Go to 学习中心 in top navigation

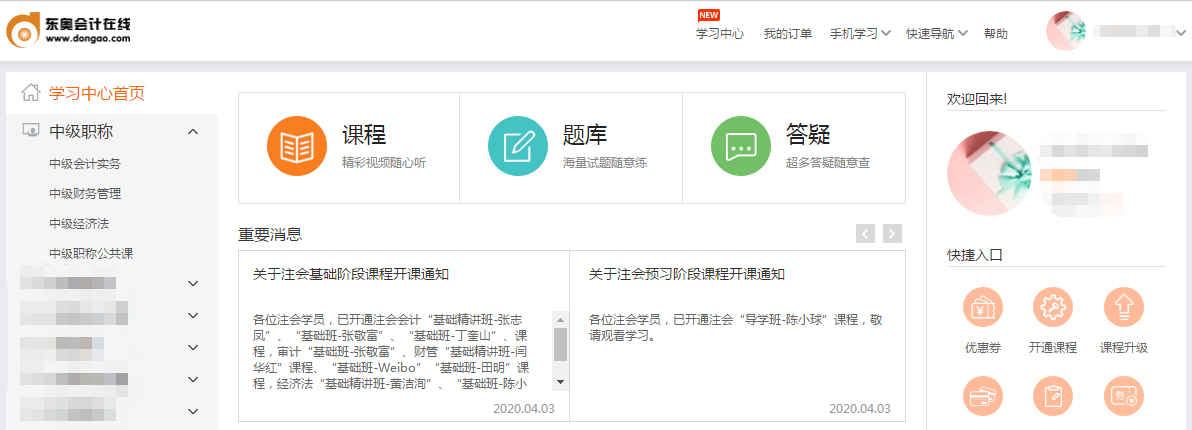720,33
